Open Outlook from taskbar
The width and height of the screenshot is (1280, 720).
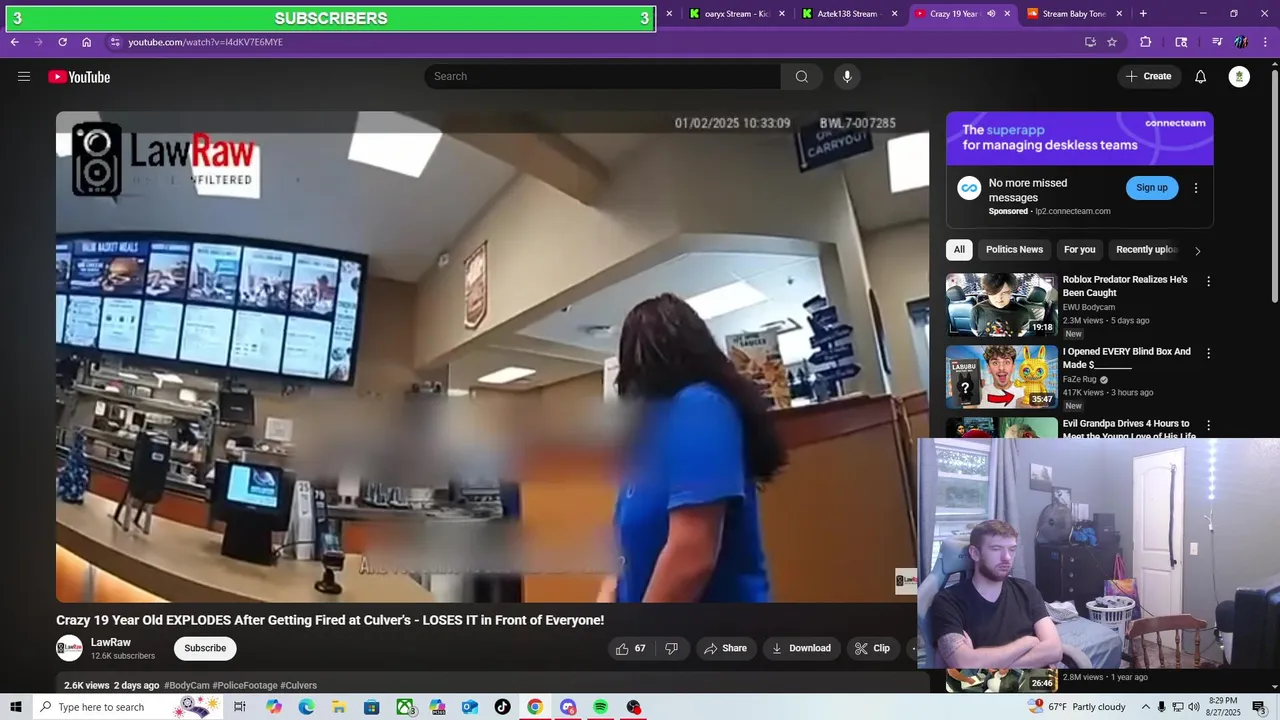[470, 707]
